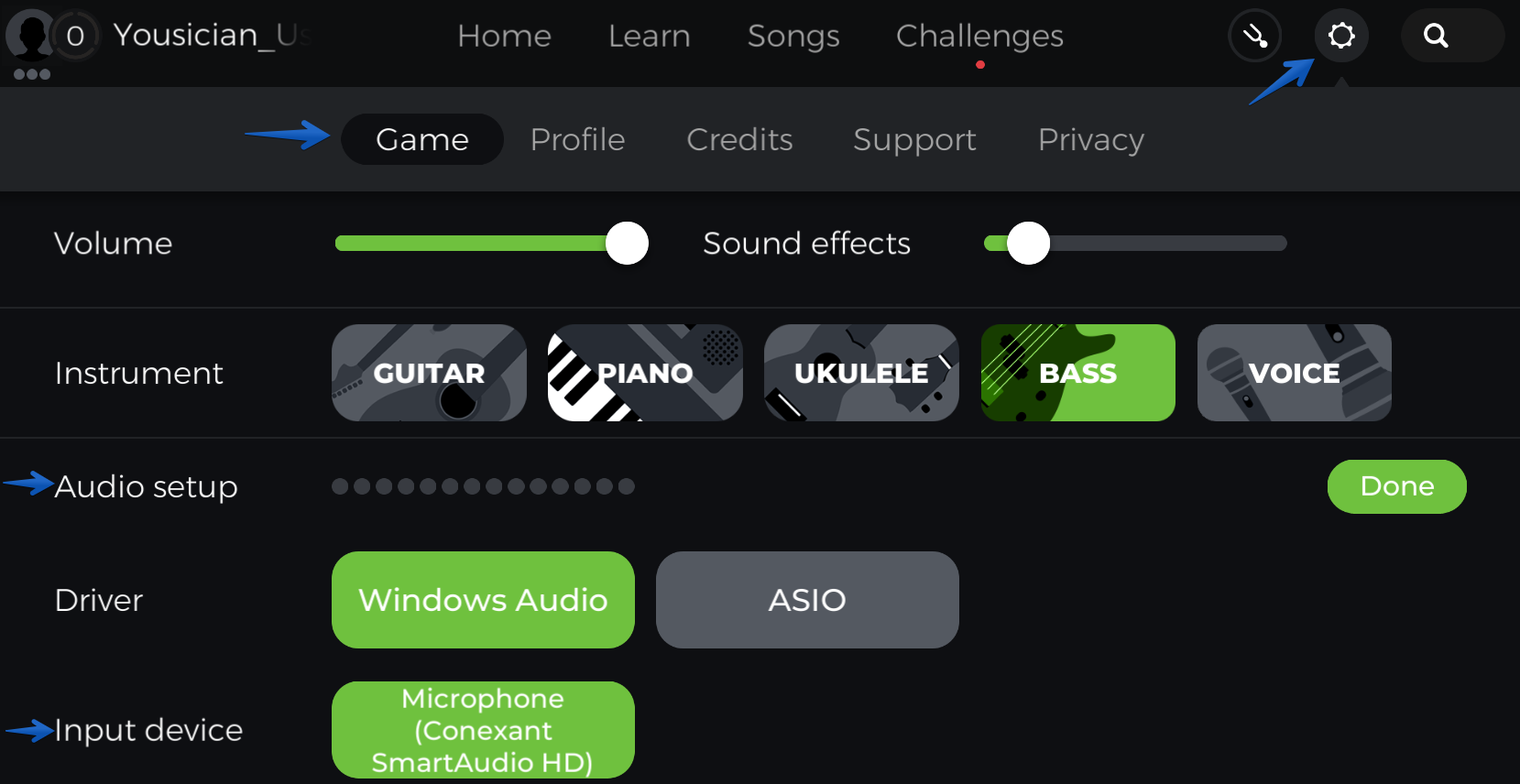This screenshot has height=784, width=1520.
Task: Open search with the magnifier icon
Action: tap(1436, 36)
